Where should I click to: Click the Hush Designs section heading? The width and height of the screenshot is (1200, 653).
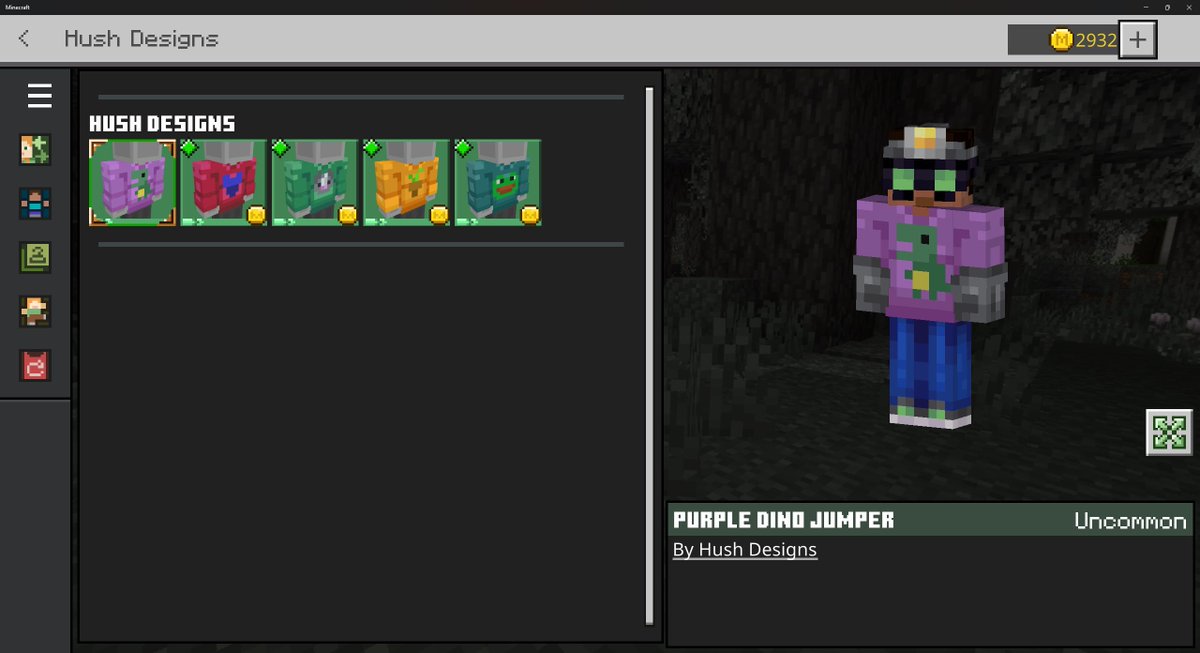tap(162, 124)
